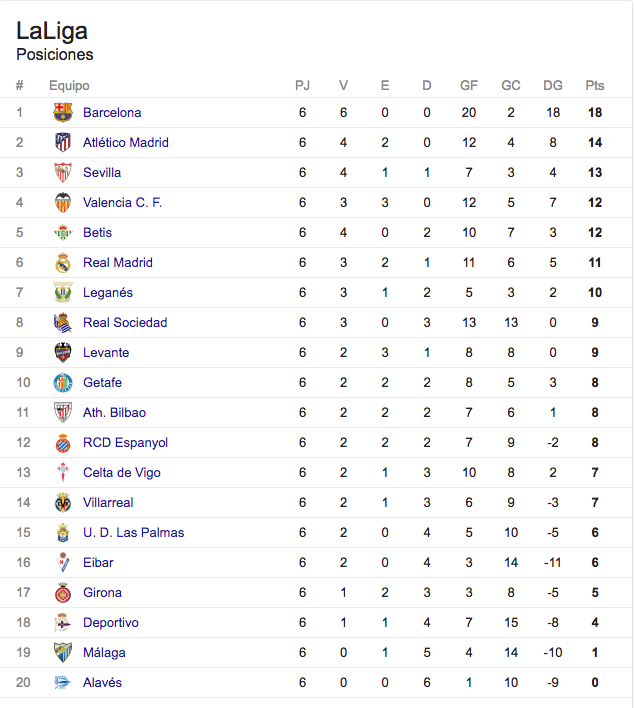
Task: Click the Sevilla team crest
Action: tap(63, 172)
